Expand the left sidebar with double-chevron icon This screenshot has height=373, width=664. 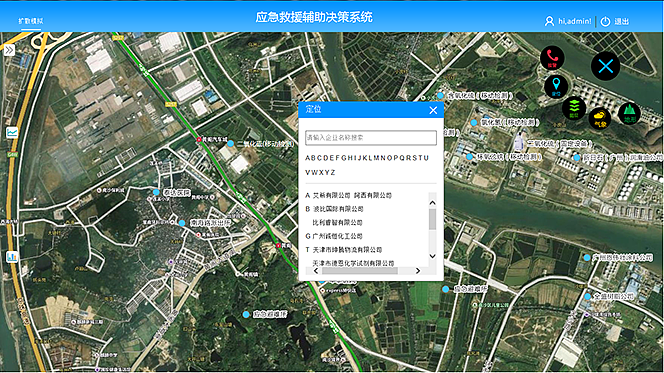[x=9, y=50]
